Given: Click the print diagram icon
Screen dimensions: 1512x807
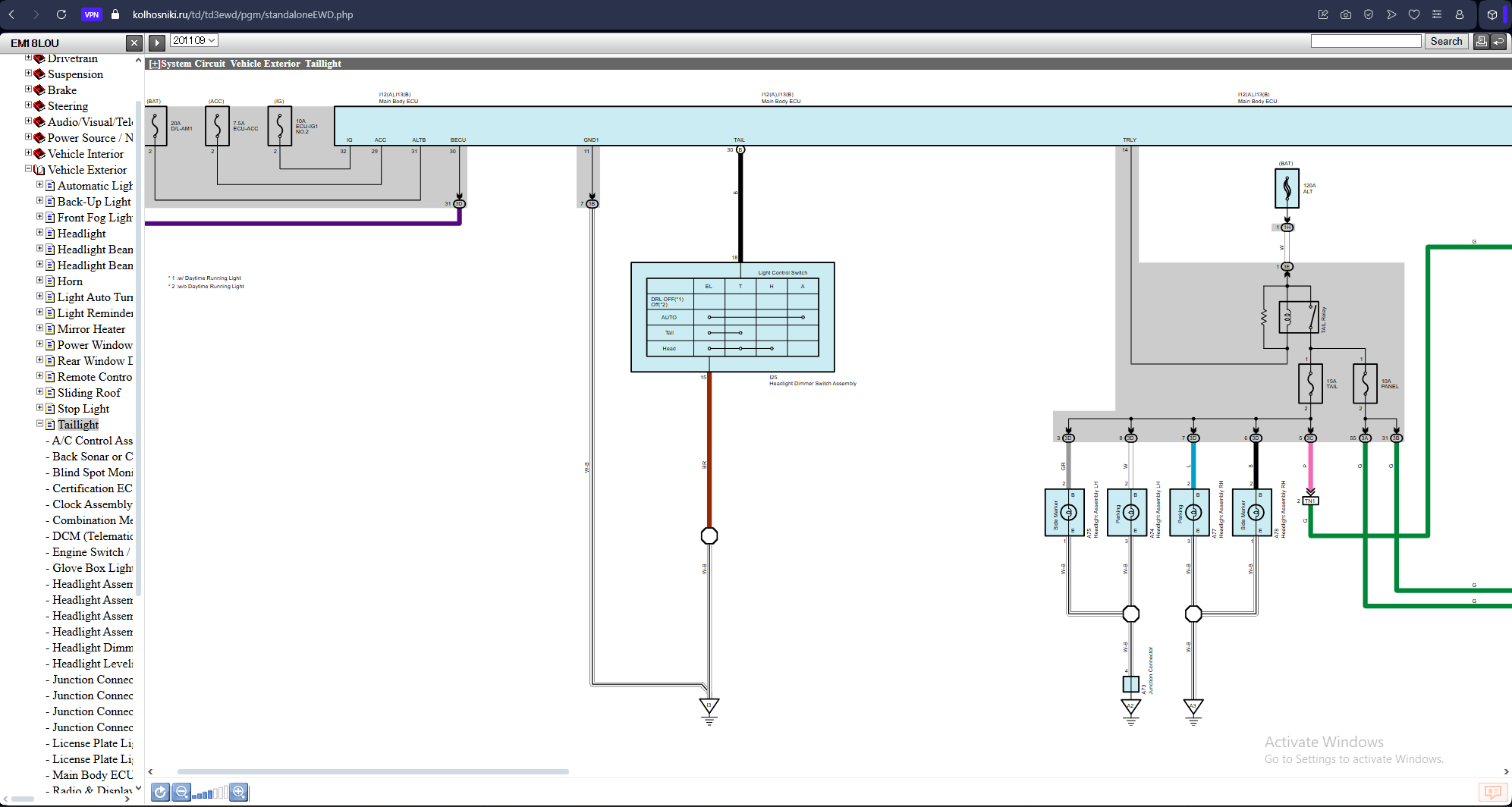Looking at the screenshot, I should 1481,42.
